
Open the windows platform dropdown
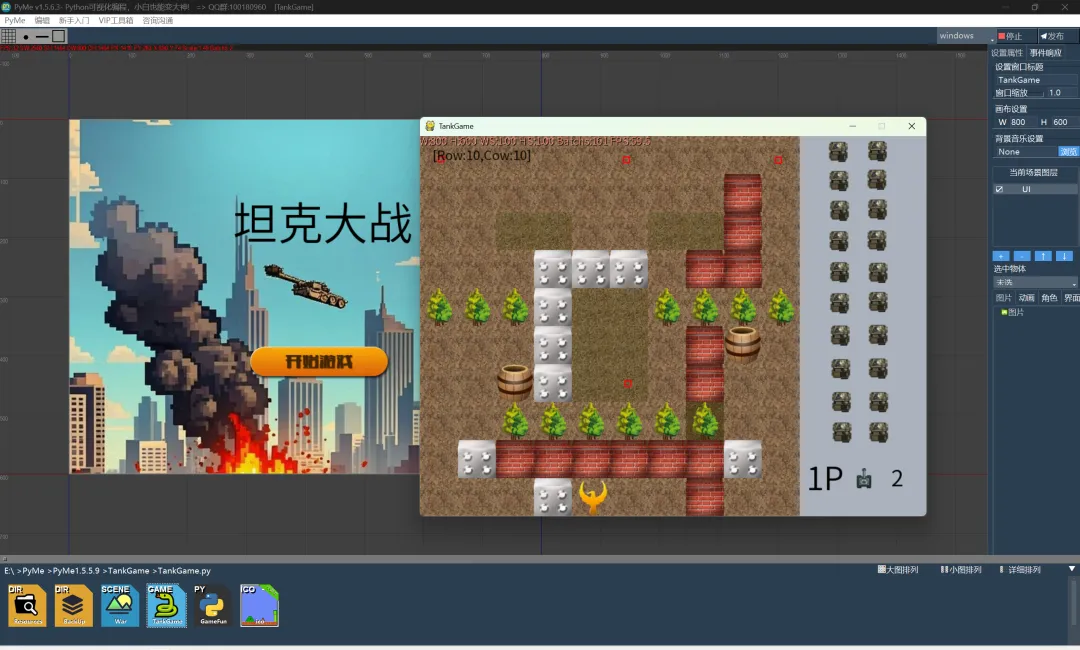966,36
